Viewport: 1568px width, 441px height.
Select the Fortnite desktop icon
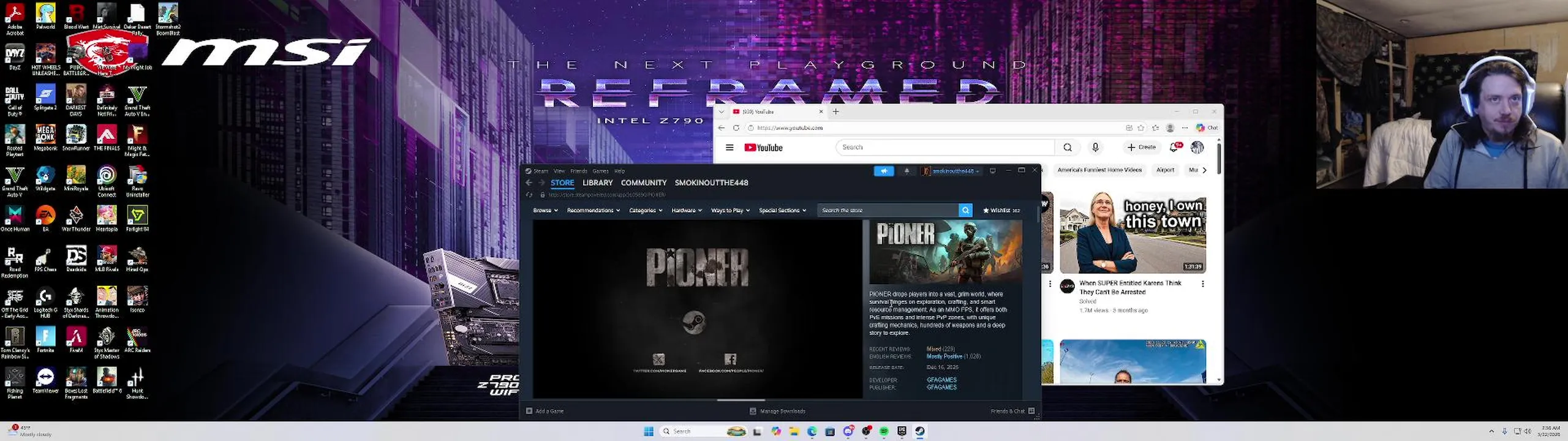pos(45,340)
